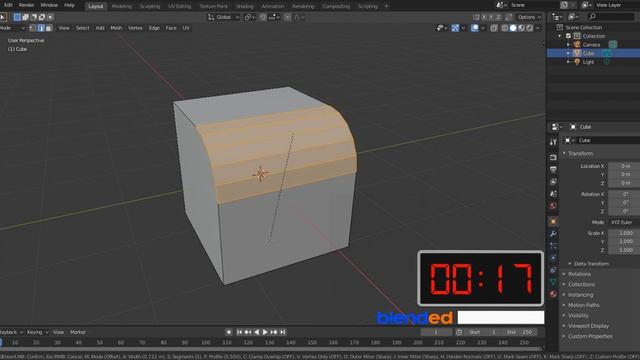
Task: Jump to the timeline start frame
Action: pos(239,332)
